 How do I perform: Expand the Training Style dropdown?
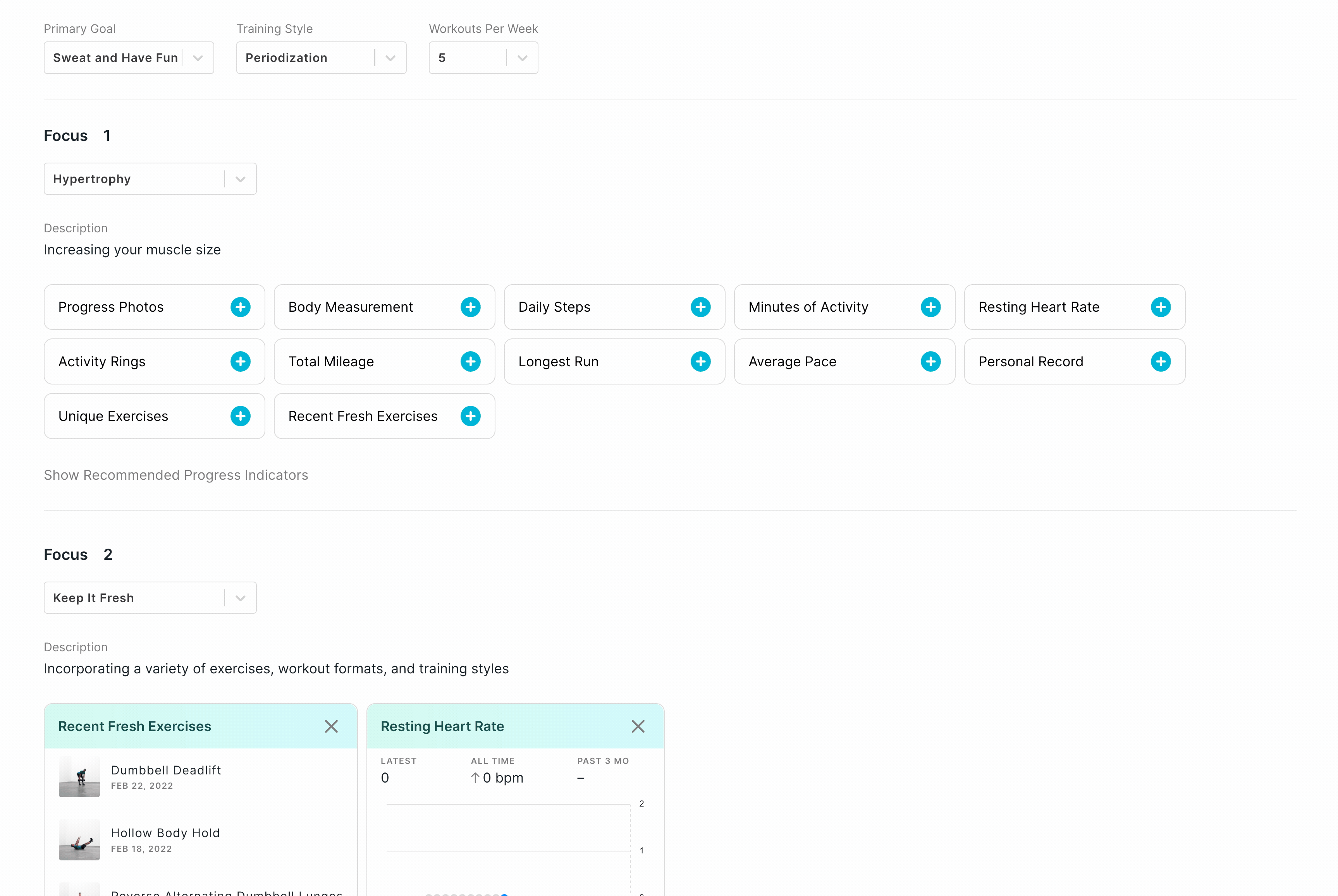pos(391,57)
